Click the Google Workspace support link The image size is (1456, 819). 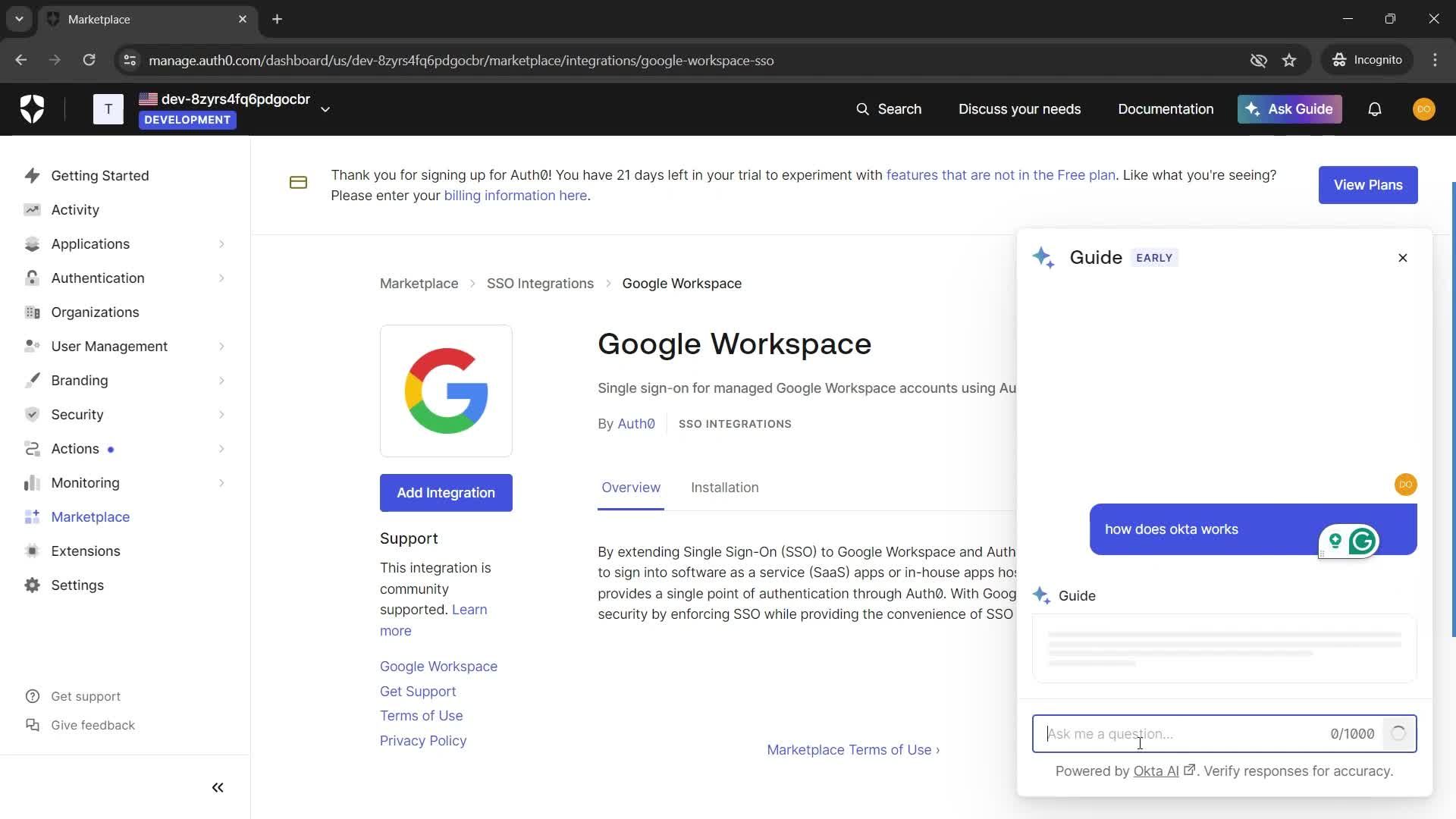(x=438, y=667)
